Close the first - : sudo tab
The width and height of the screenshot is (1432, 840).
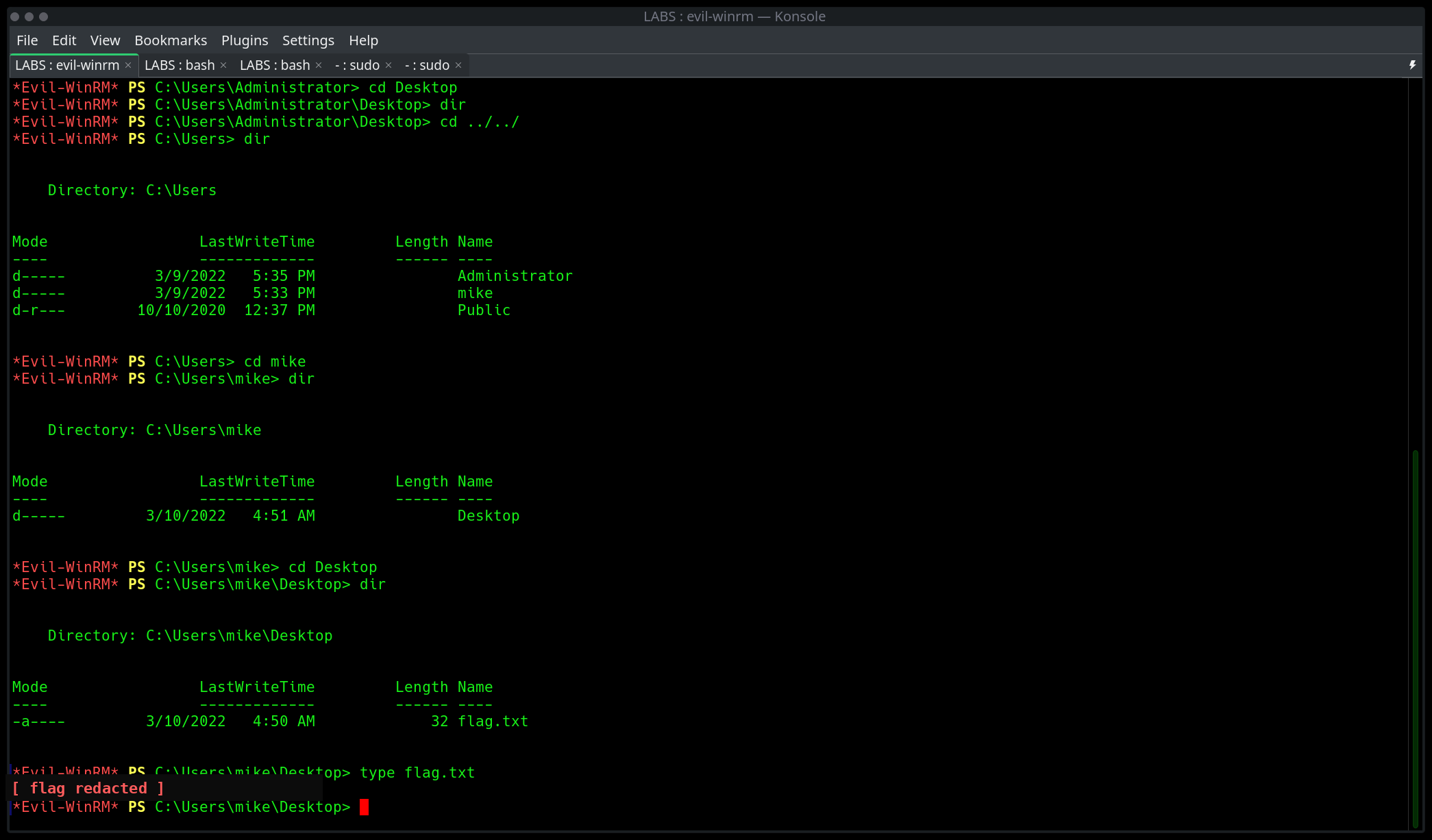coord(388,65)
